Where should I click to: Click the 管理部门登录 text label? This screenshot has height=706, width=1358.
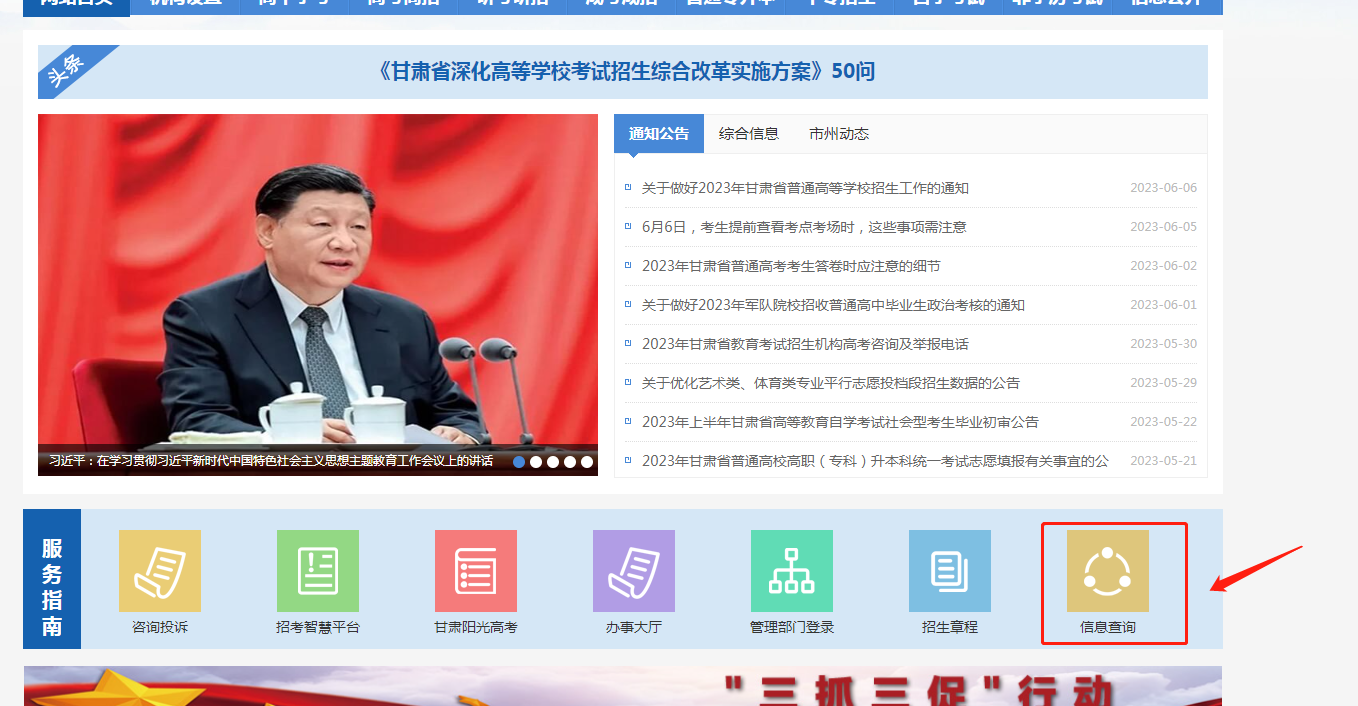pyautogui.click(x=792, y=628)
